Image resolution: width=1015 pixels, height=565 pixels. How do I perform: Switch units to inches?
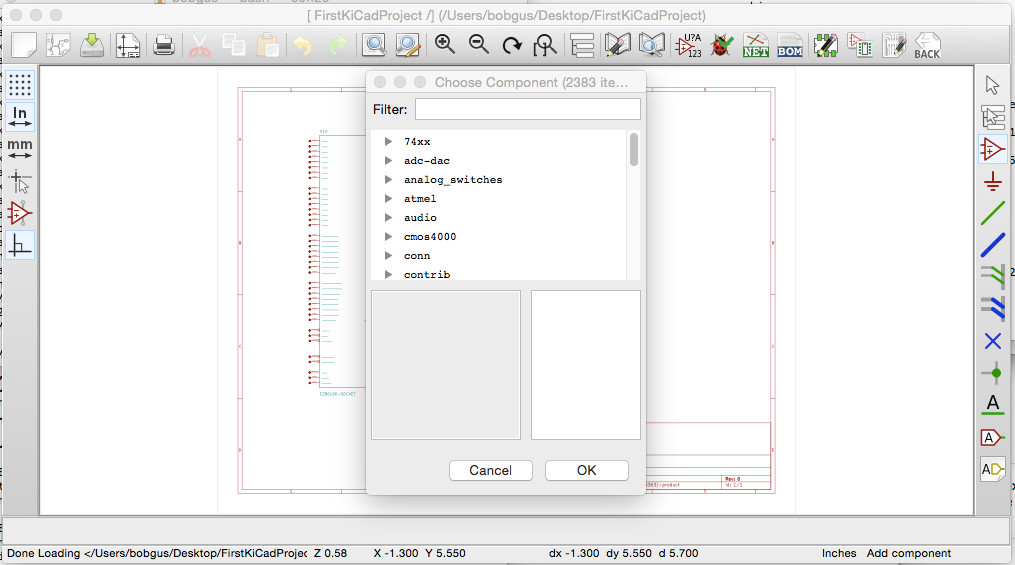[x=20, y=117]
